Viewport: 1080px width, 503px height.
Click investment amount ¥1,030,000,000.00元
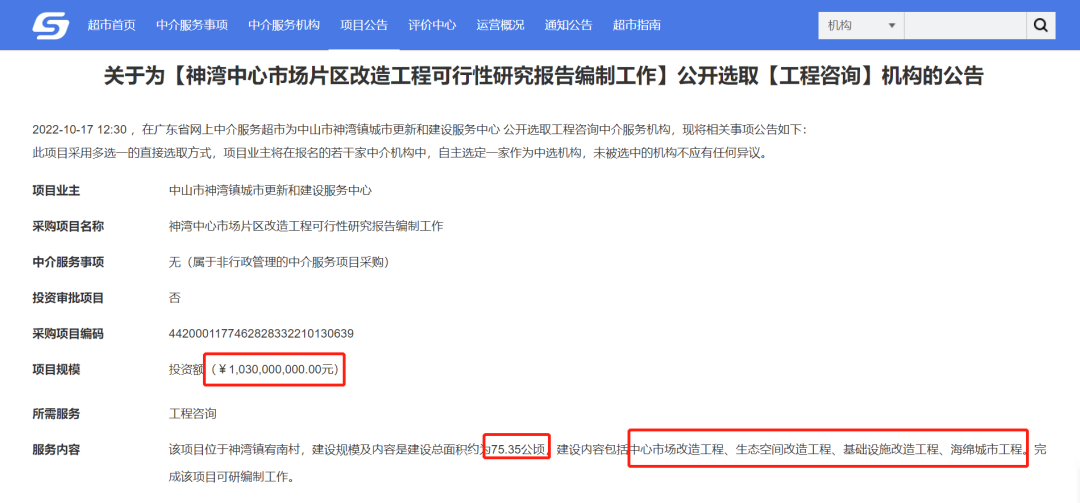[x=276, y=370]
